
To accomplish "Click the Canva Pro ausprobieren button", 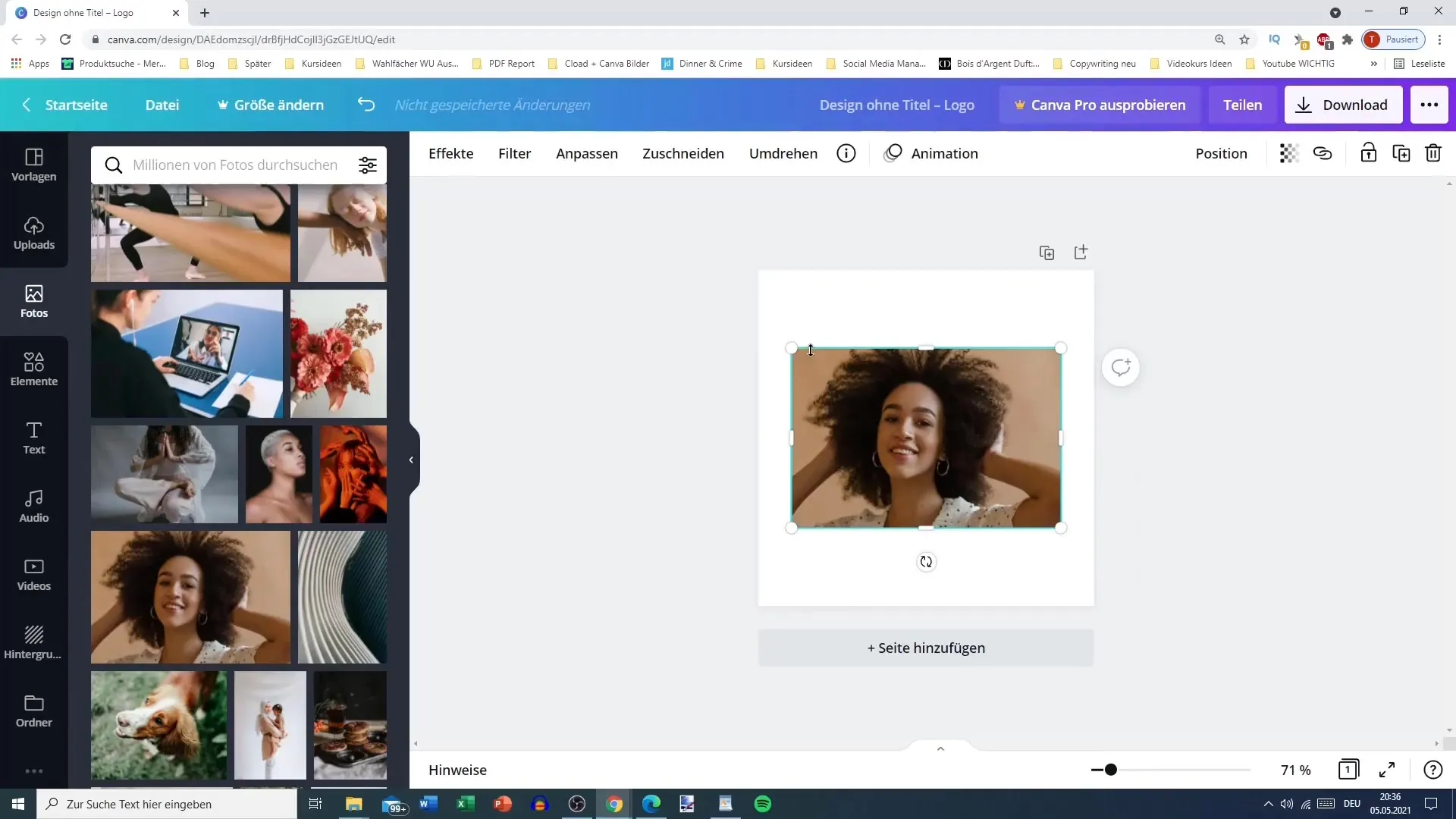I will 1099,104.
